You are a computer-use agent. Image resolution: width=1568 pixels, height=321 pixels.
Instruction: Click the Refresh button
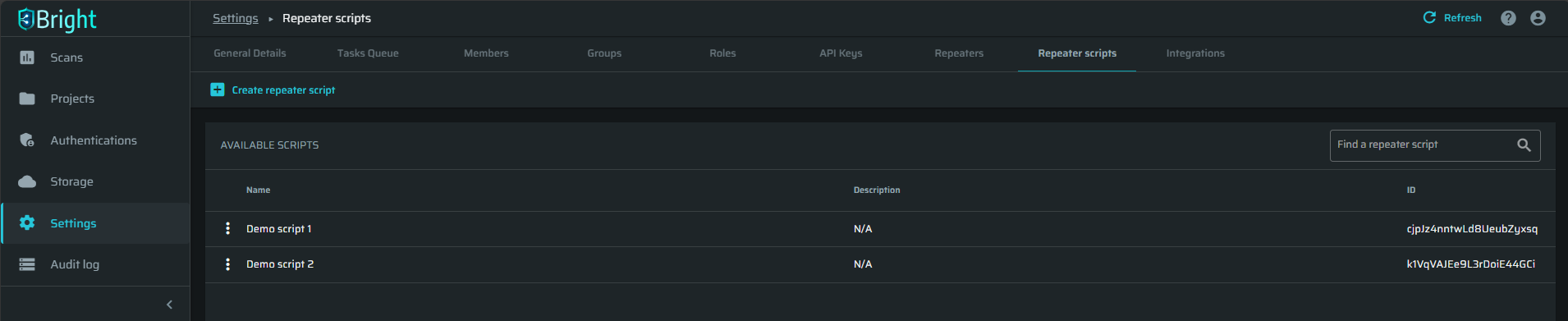1452,18
